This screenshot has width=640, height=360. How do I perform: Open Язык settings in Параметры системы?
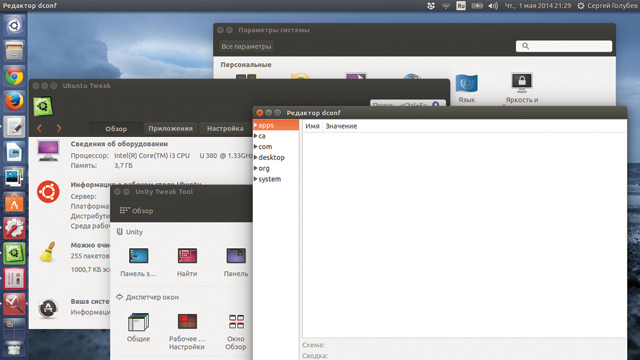coord(467,89)
